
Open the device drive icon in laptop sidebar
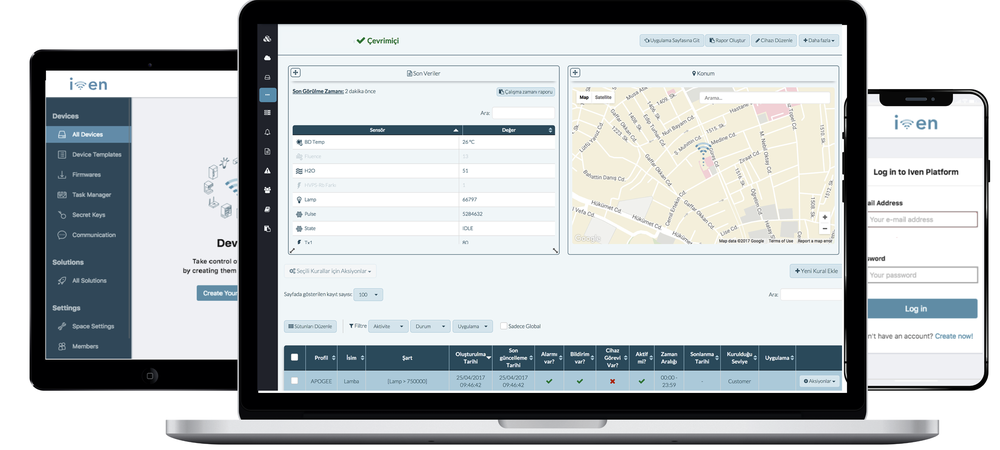[267, 76]
